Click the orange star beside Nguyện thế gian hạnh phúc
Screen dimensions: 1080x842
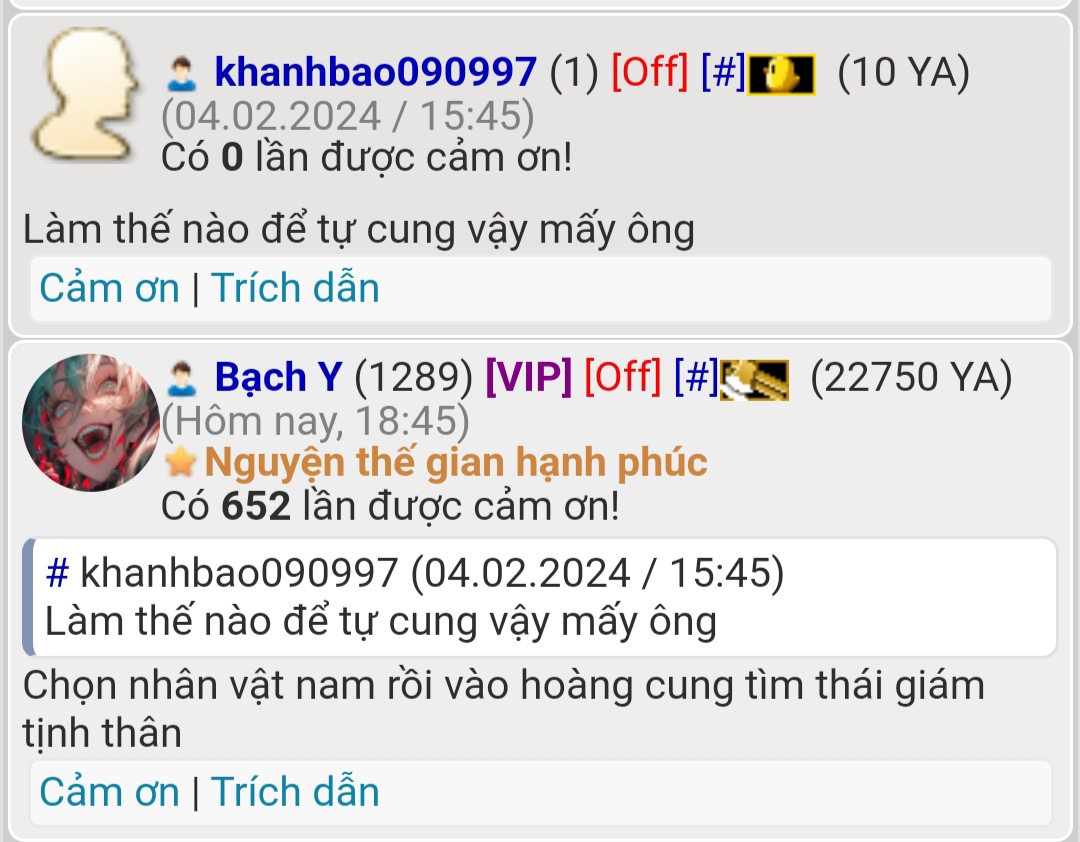(180, 461)
